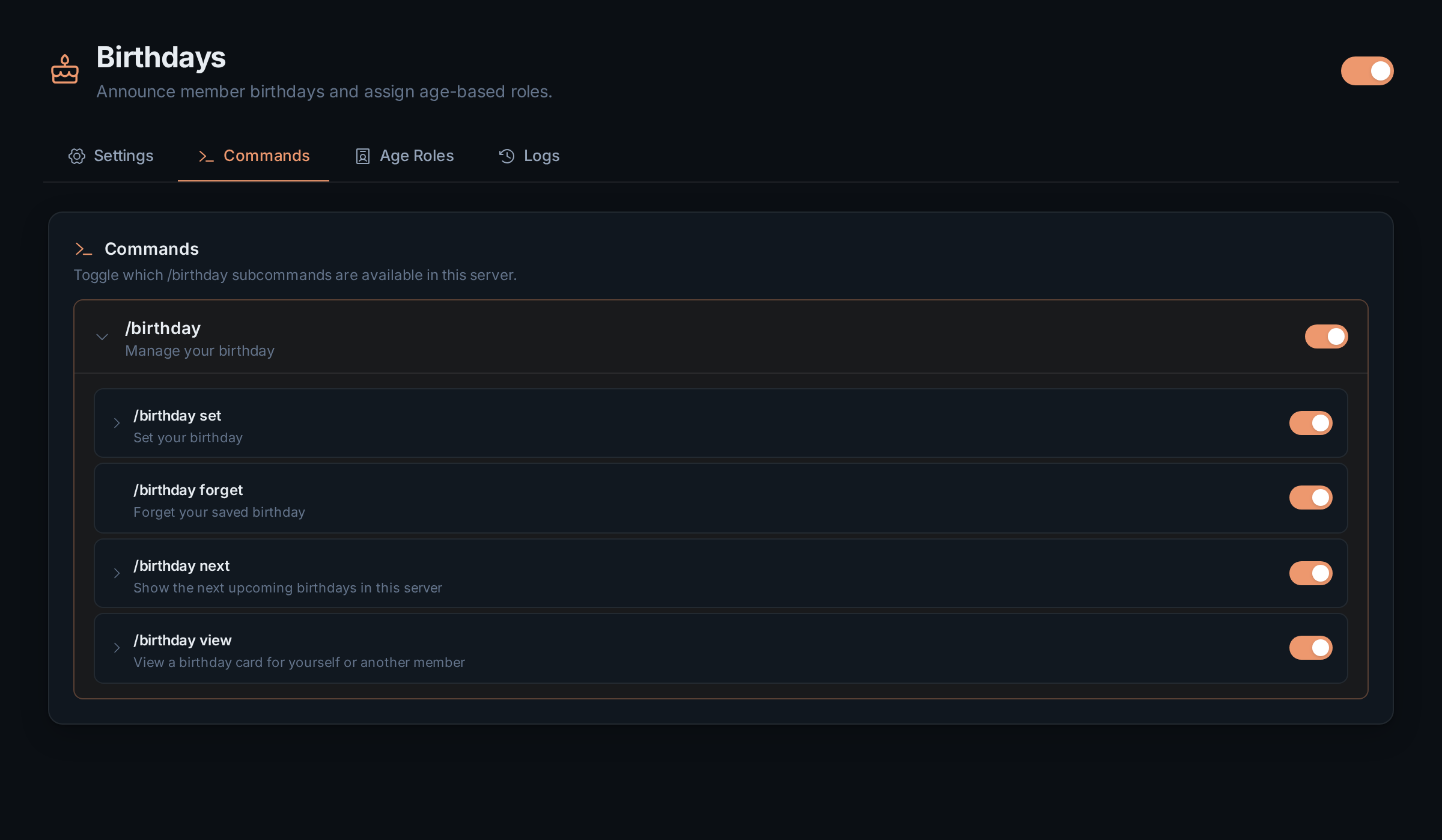Toggle off the /birthday forget subcommand
1442x840 pixels.
click(1310, 498)
